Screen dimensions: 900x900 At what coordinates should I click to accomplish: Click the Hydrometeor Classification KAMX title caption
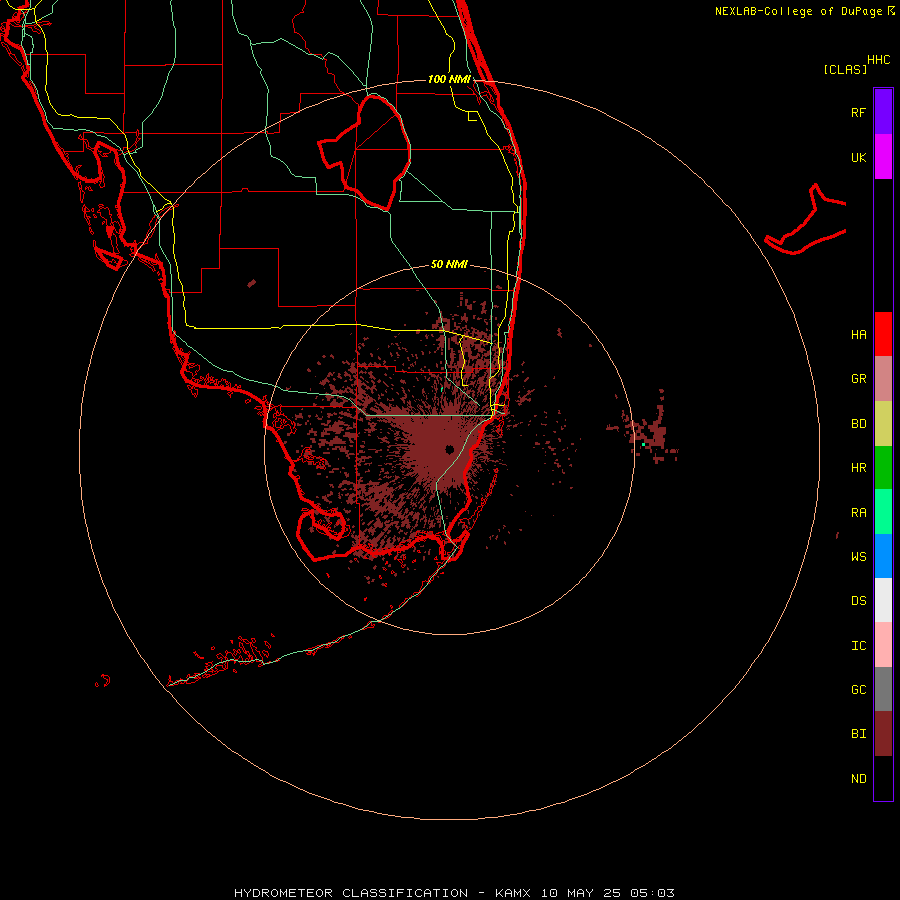pos(454,893)
